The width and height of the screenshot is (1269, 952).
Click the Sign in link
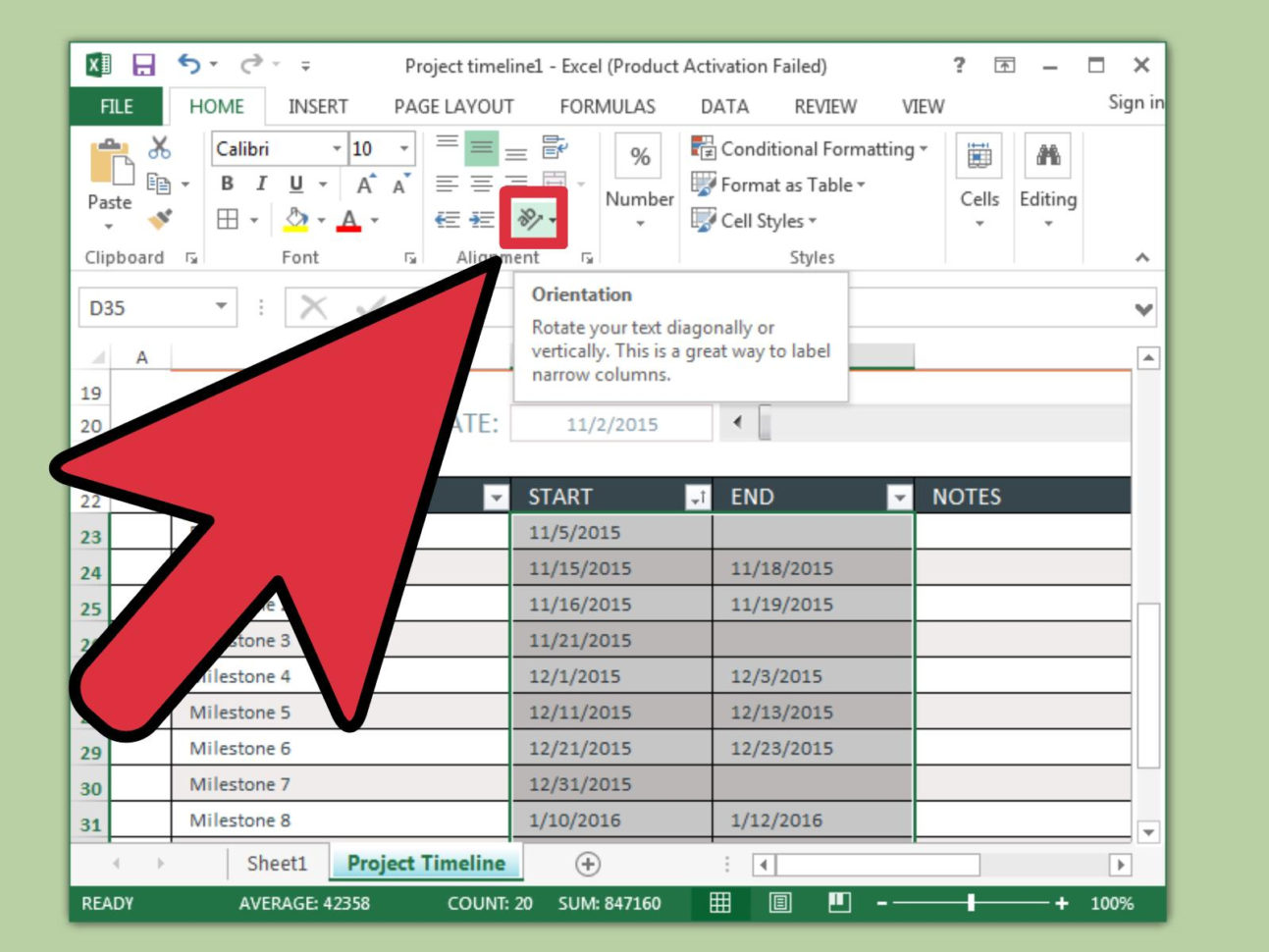(x=1134, y=101)
